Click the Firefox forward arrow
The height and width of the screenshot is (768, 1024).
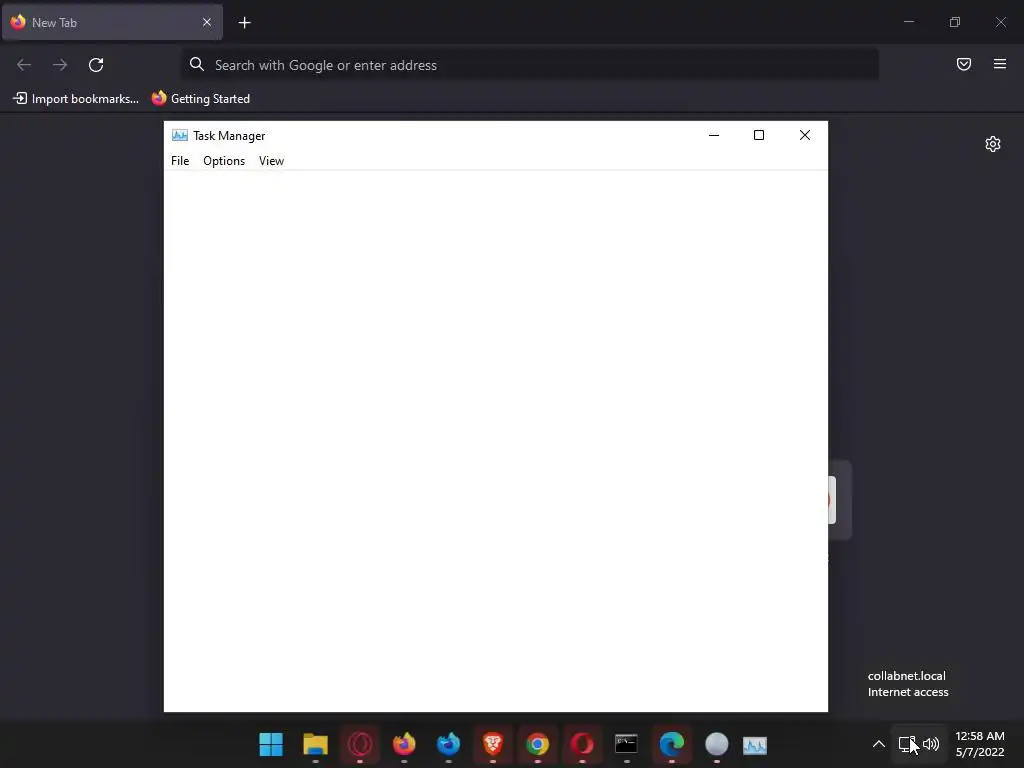point(60,65)
